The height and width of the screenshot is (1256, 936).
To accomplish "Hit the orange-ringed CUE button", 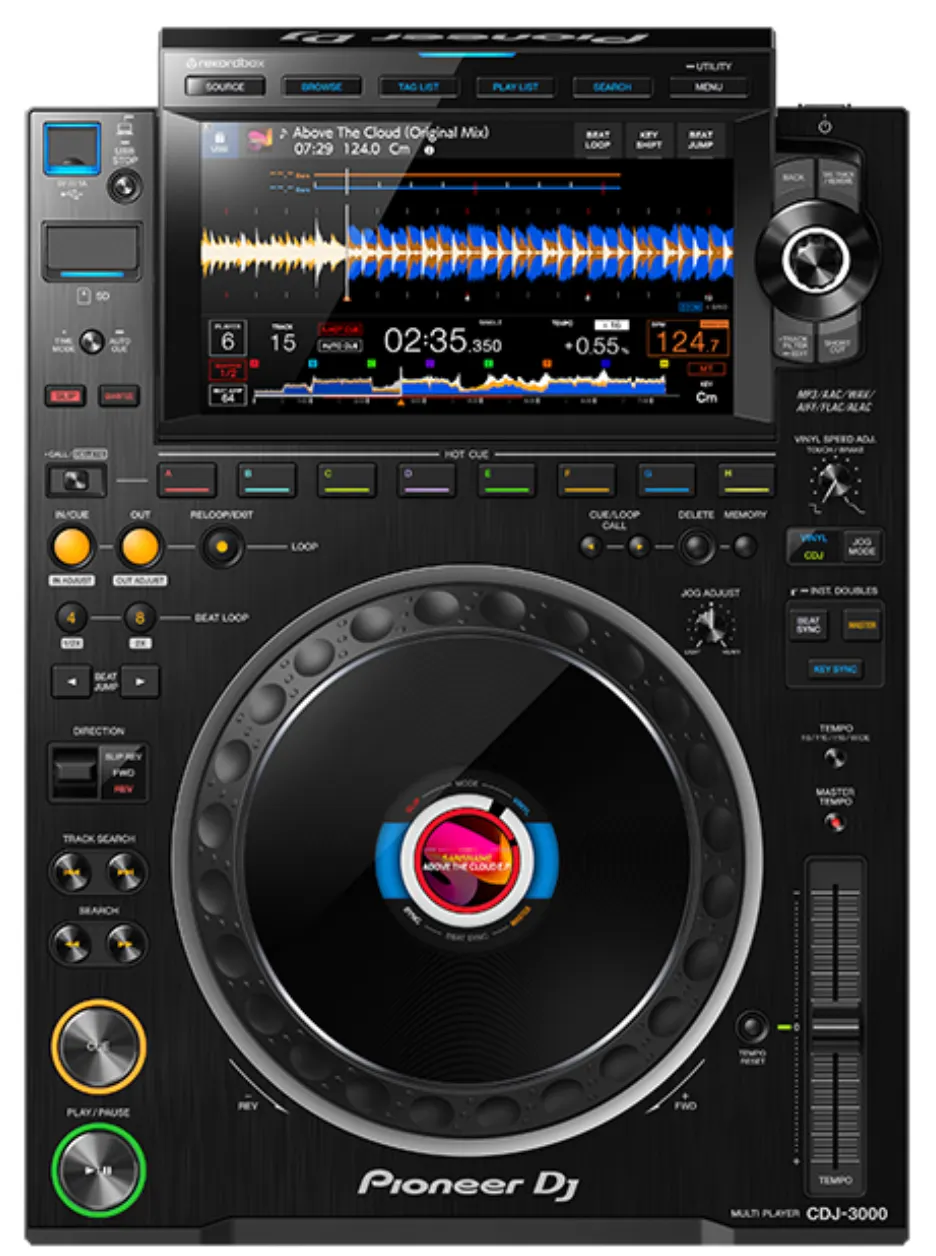I will click(98, 1047).
